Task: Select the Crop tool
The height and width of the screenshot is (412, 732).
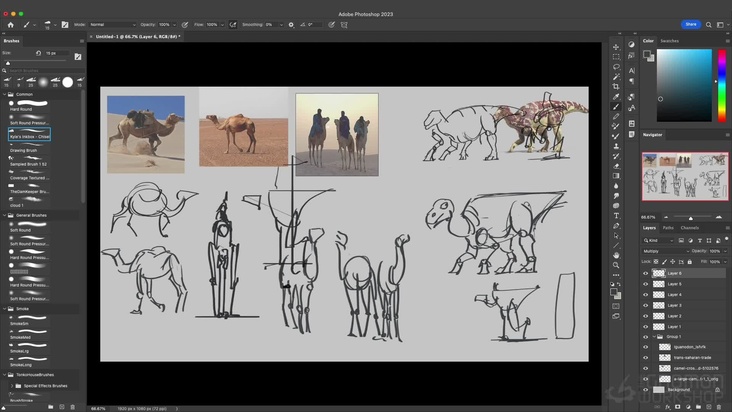Action: (x=616, y=86)
